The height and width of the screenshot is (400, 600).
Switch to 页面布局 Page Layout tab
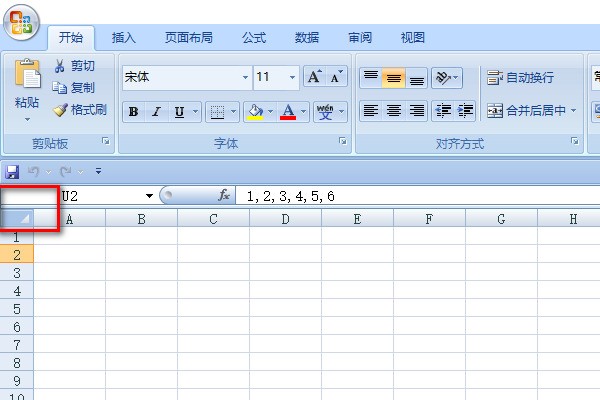pos(189,38)
